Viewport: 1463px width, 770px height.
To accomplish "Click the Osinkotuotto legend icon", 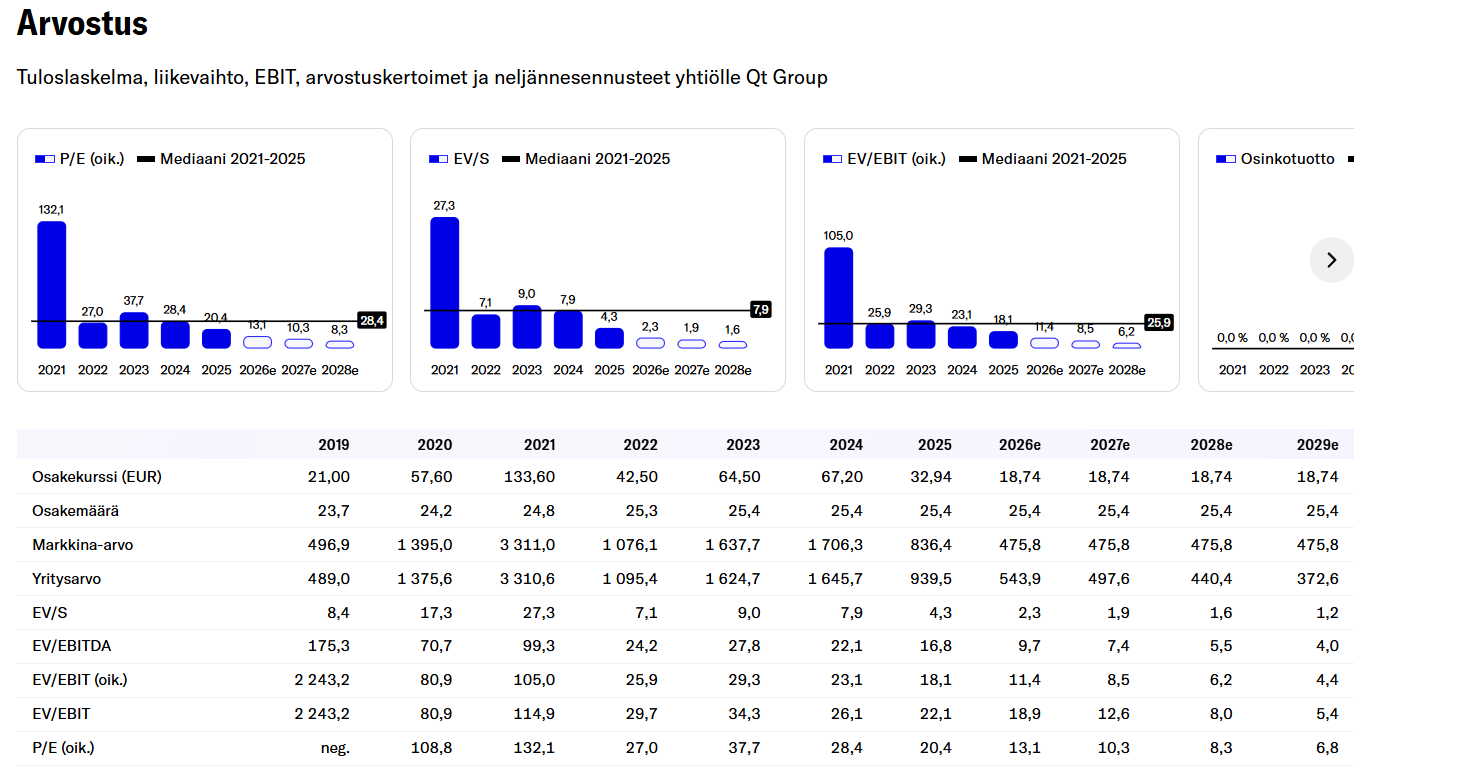I will pyautogui.click(x=1226, y=159).
